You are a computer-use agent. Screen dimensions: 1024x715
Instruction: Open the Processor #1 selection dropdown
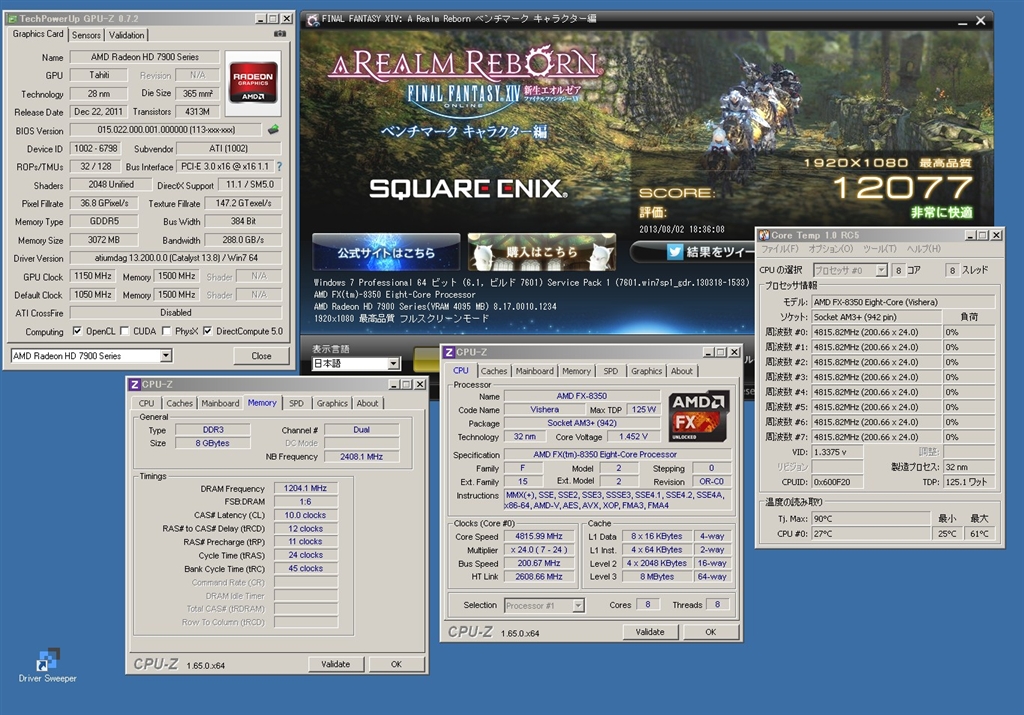578,606
